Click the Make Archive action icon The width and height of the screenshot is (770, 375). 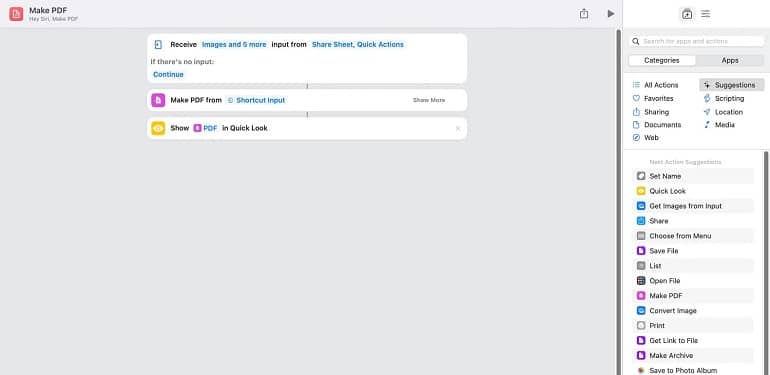point(641,355)
